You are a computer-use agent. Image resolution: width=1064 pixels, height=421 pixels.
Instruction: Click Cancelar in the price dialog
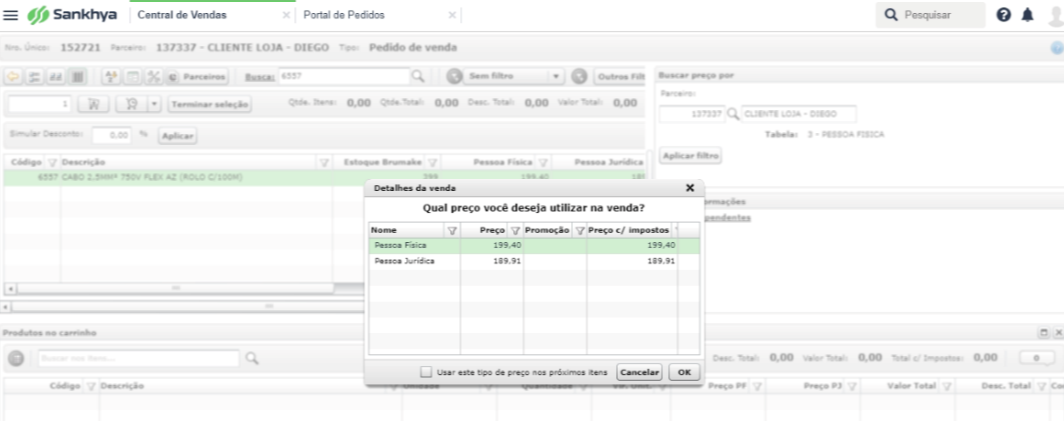(x=639, y=372)
